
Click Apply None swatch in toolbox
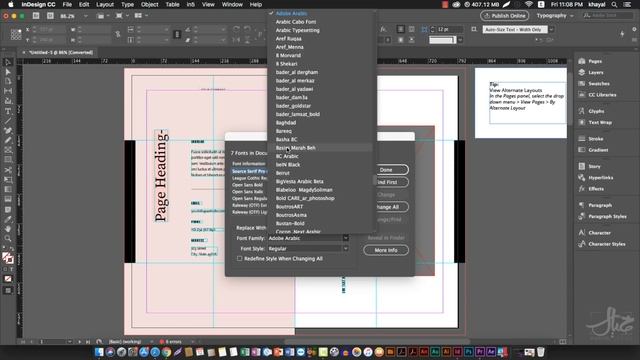(8, 279)
